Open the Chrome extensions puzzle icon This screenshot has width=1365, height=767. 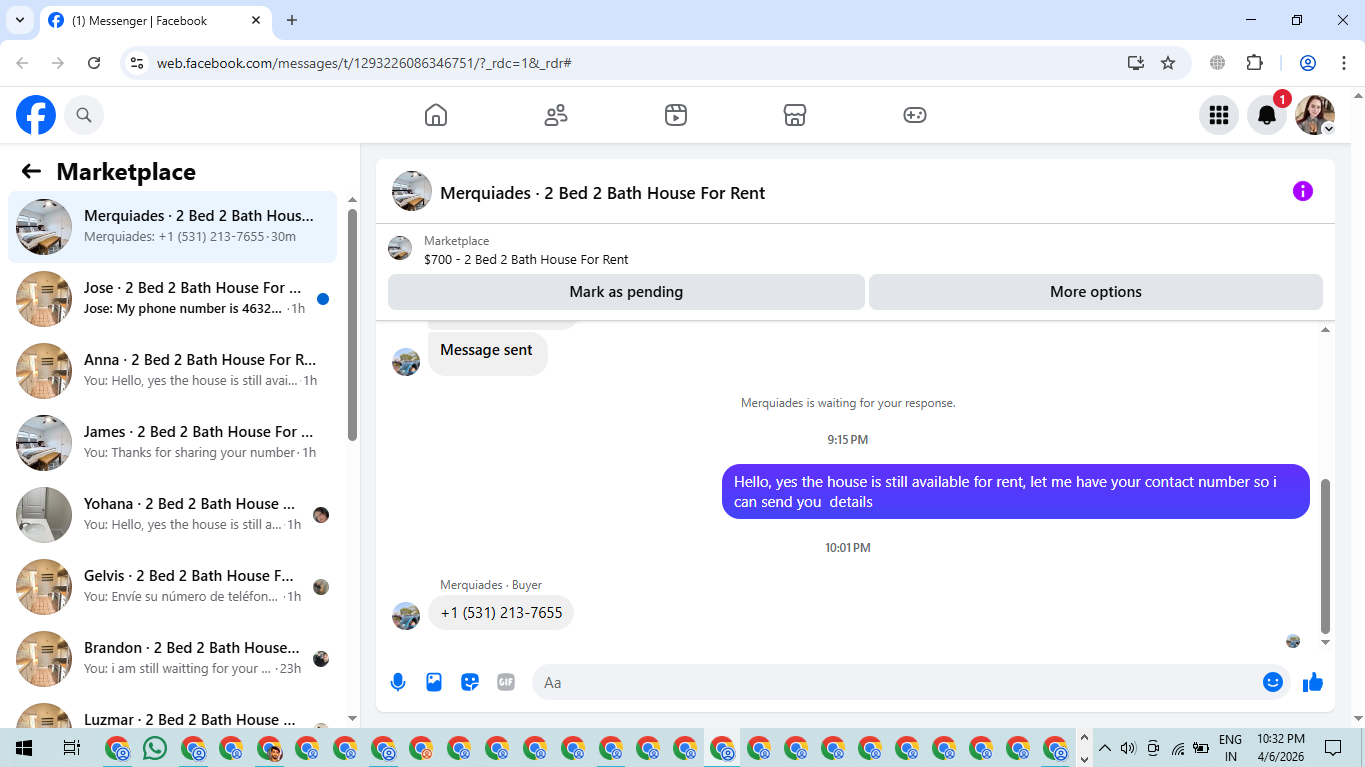[1255, 63]
